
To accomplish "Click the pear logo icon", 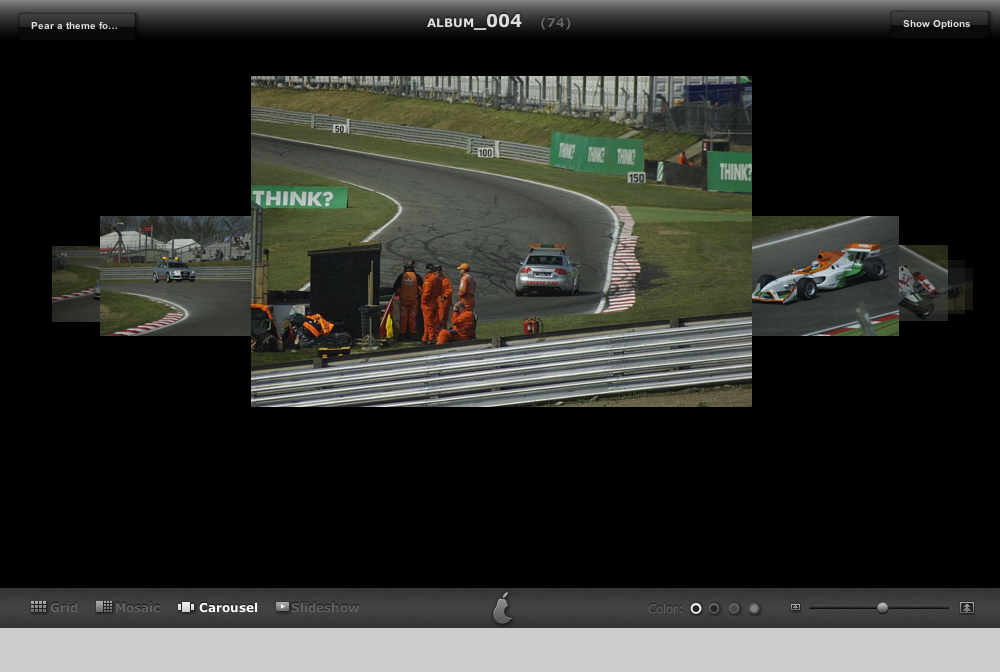I will (x=503, y=608).
